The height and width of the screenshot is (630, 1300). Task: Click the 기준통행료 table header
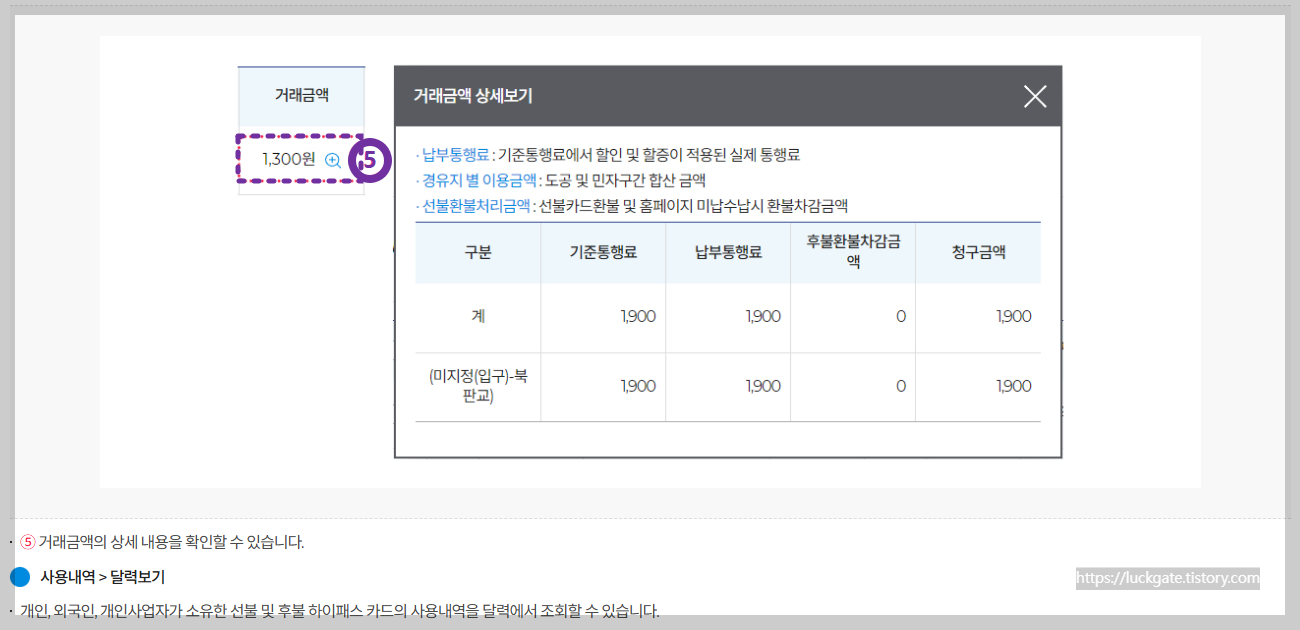603,253
